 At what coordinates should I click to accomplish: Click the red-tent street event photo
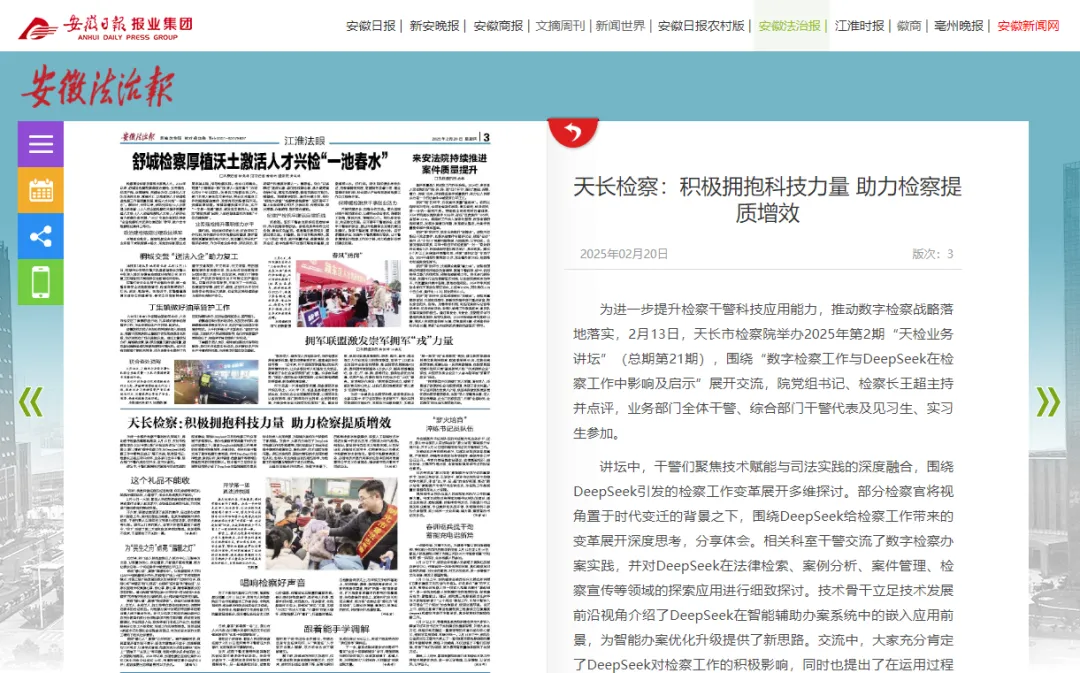click(349, 293)
